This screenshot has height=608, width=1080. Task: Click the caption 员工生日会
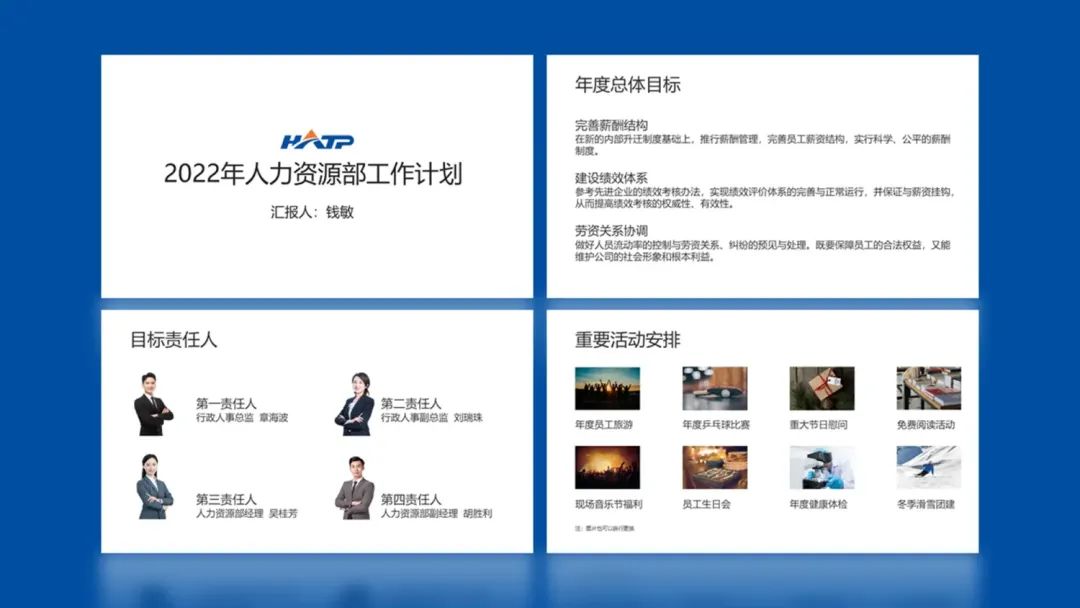[706, 504]
